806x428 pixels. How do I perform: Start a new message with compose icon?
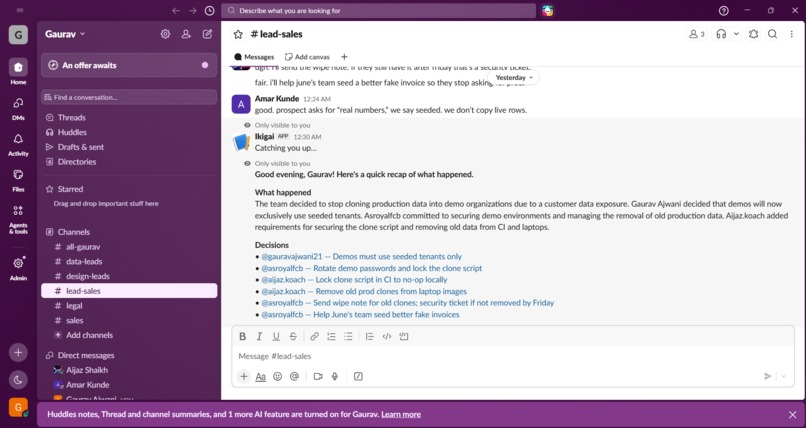point(207,34)
